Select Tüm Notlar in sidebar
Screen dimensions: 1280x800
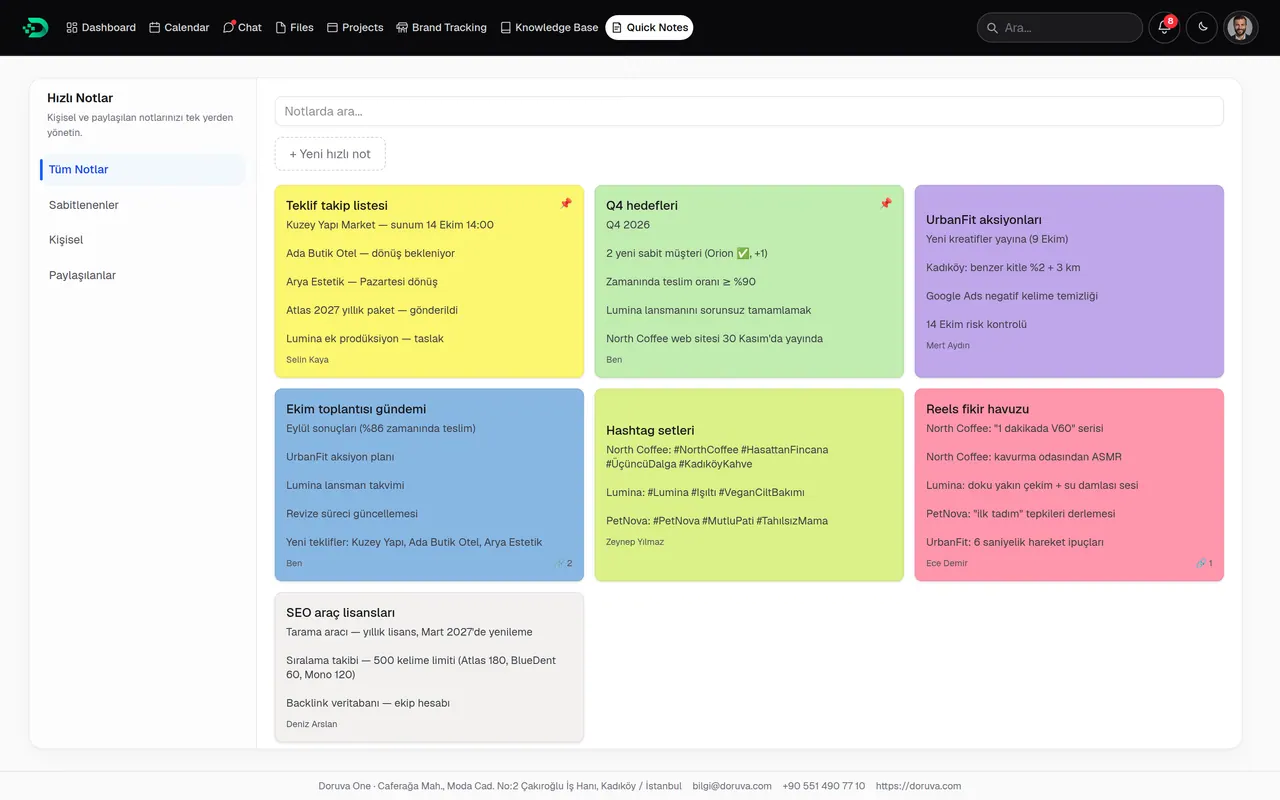[143, 170]
